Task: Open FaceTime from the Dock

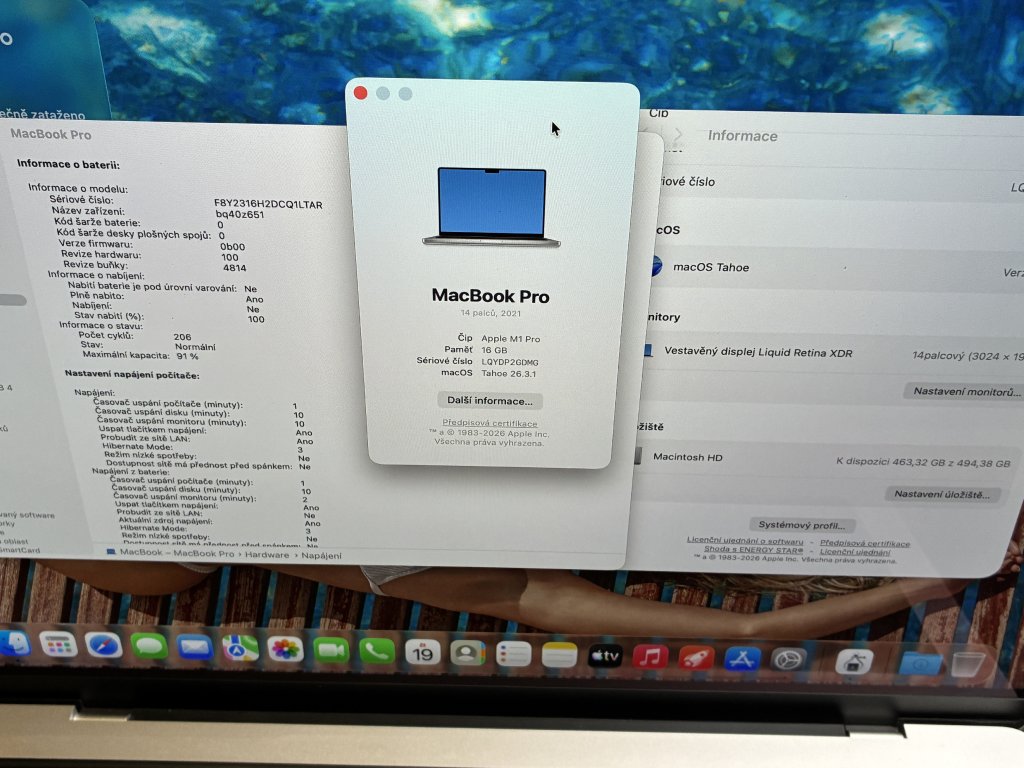Action: tap(331, 650)
